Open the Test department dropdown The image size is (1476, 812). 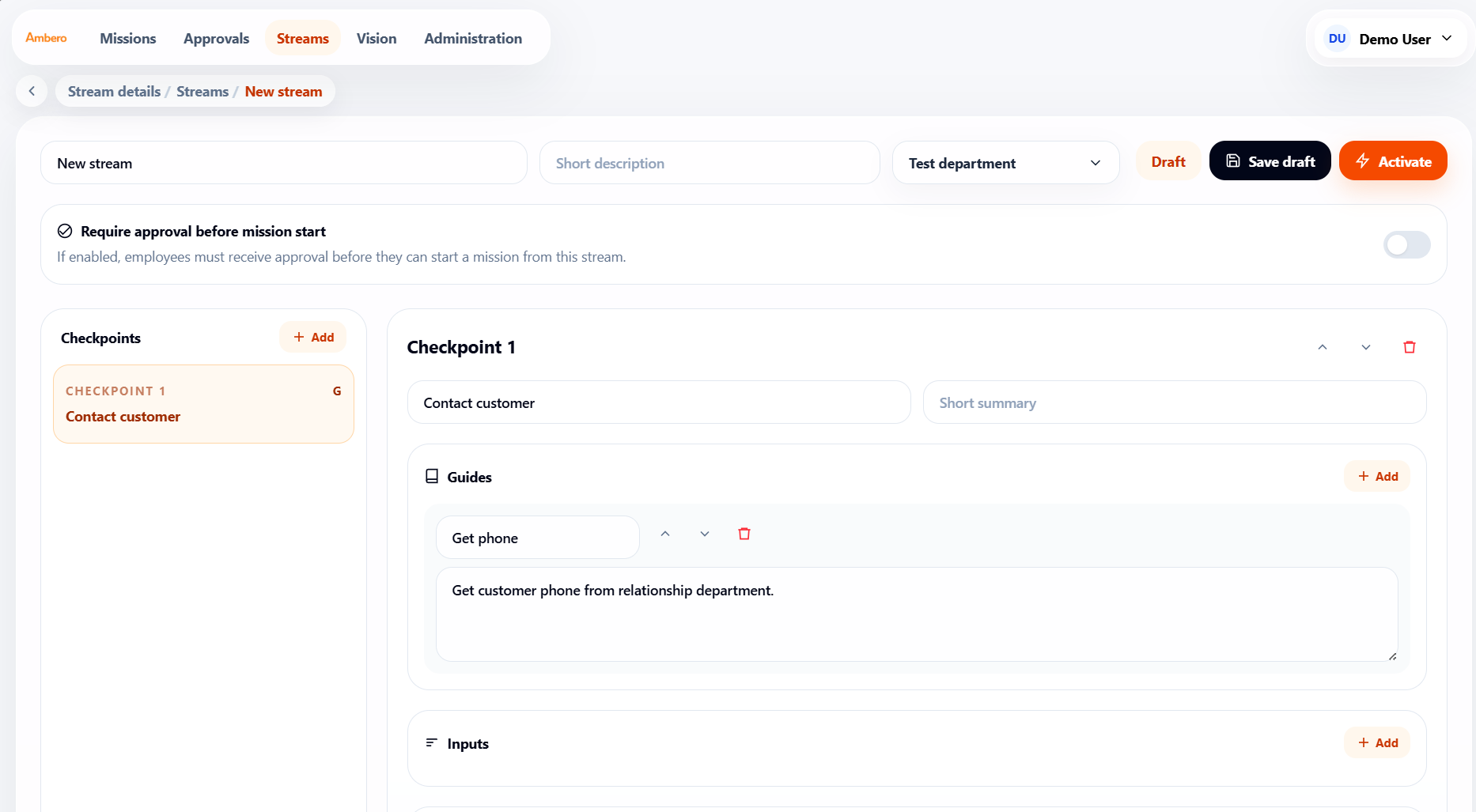(1005, 163)
